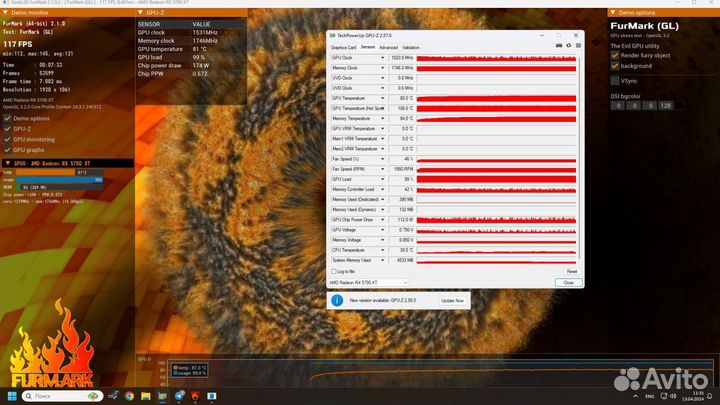Image resolution: width=720 pixels, height=405 pixels.
Task: Open File Explorer from the taskbar
Action: pyautogui.click(x=146, y=396)
